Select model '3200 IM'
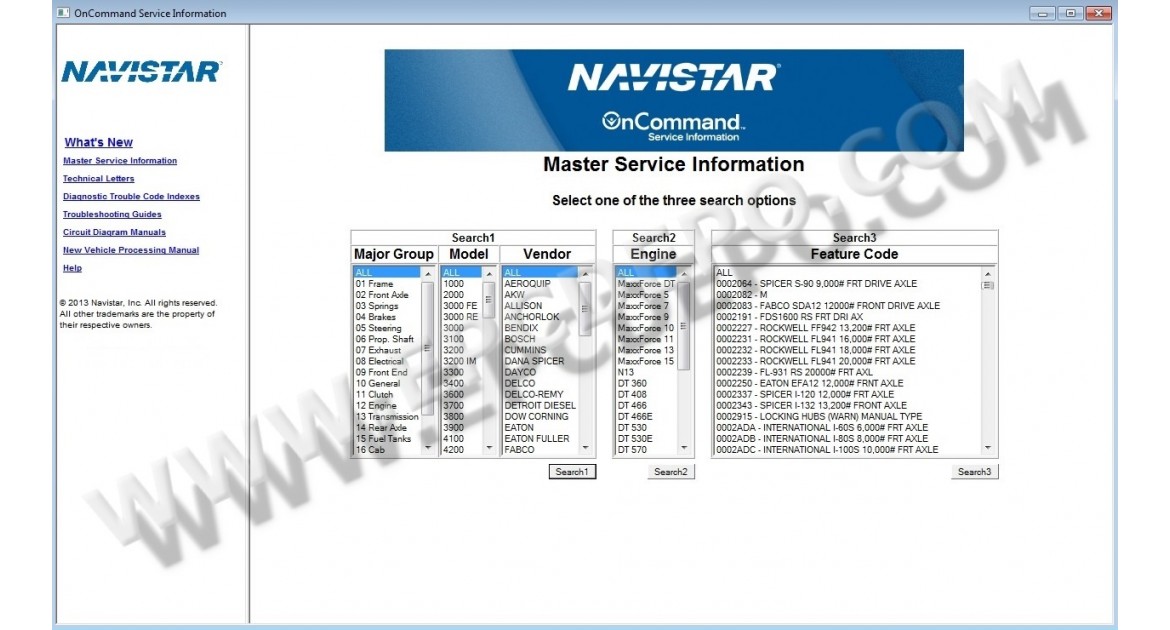 click(462, 361)
